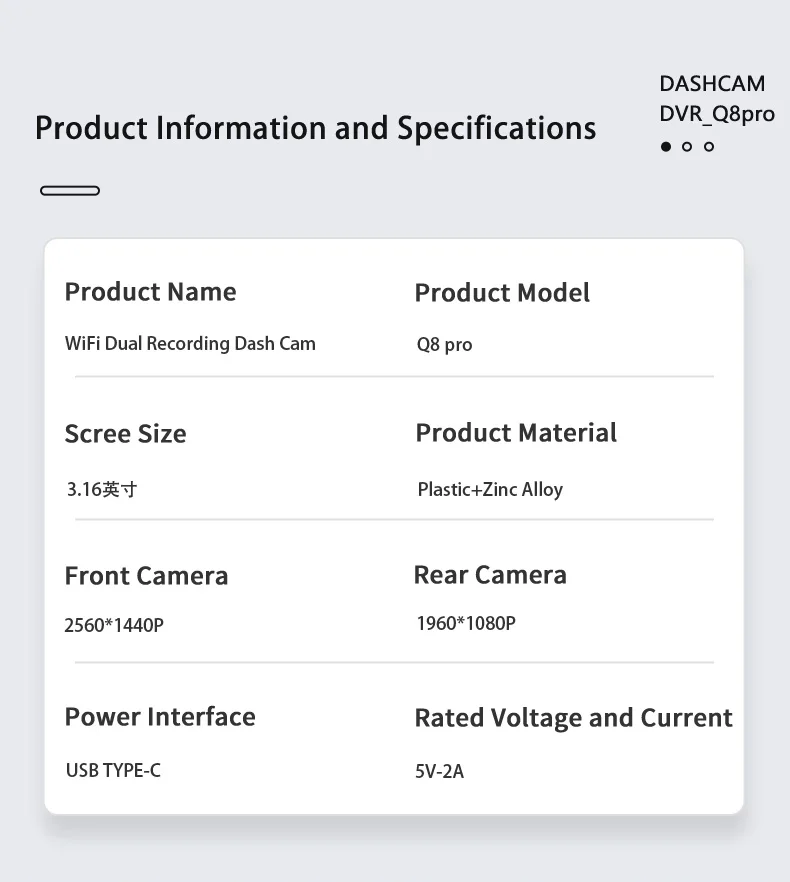Screen dimensions: 790x882
Task: Click the DASHCAM DVR_Q8pro label
Action: tap(716, 99)
